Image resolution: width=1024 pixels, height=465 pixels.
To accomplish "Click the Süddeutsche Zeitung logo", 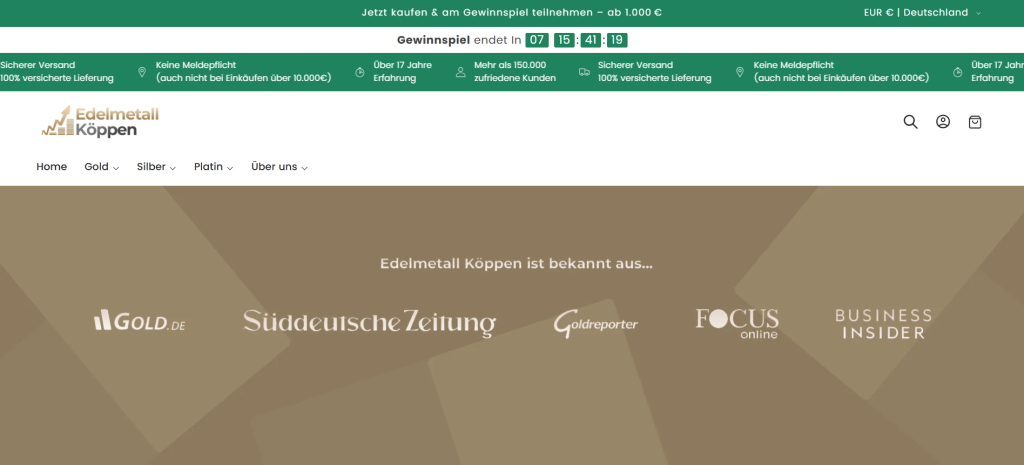I will pyautogui.click(x=369, y=322).
